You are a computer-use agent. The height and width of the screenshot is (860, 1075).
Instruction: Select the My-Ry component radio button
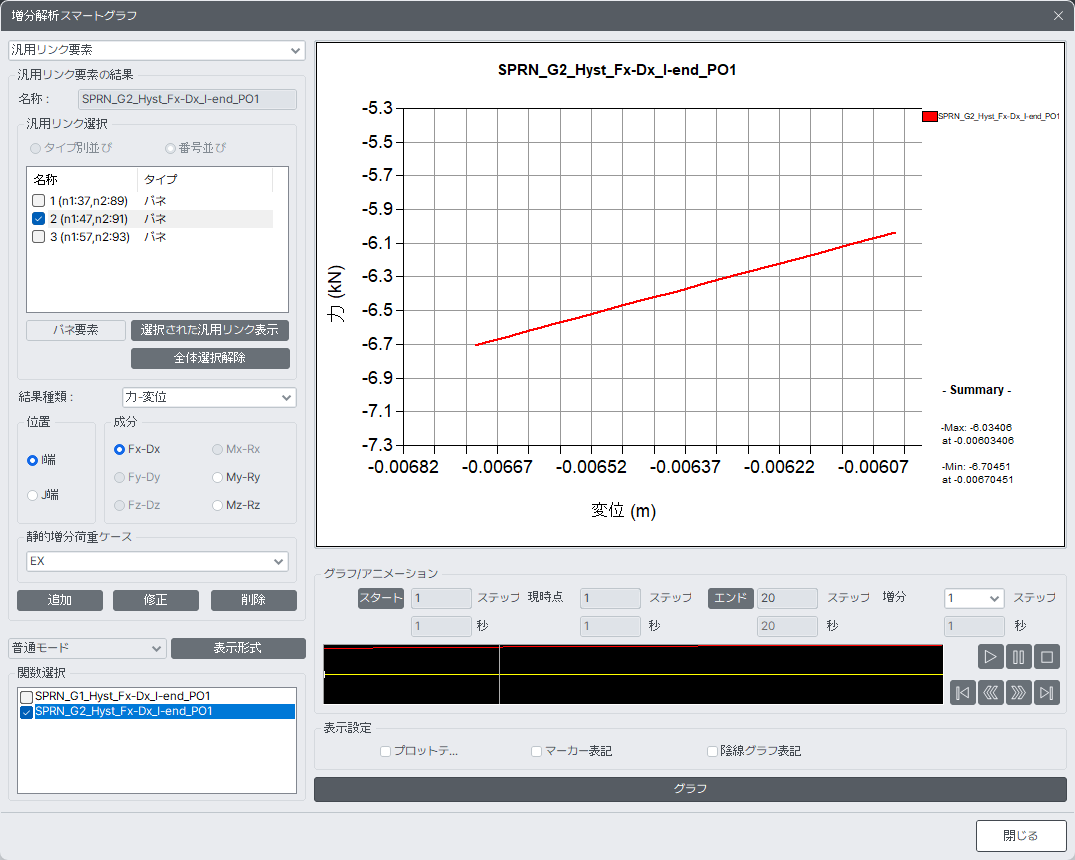coord(217,477)
